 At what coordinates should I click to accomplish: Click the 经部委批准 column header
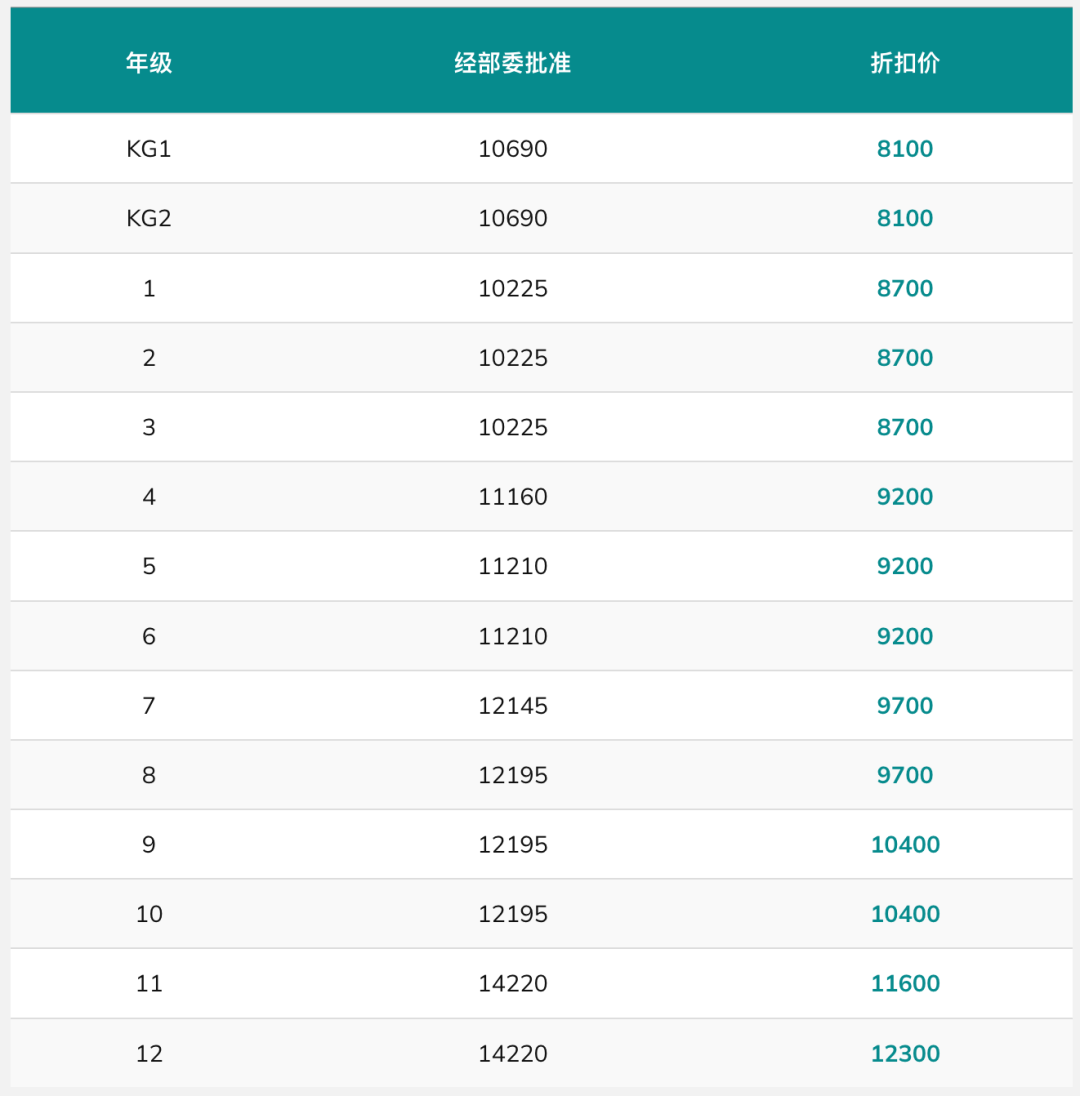tap(512, 63)
